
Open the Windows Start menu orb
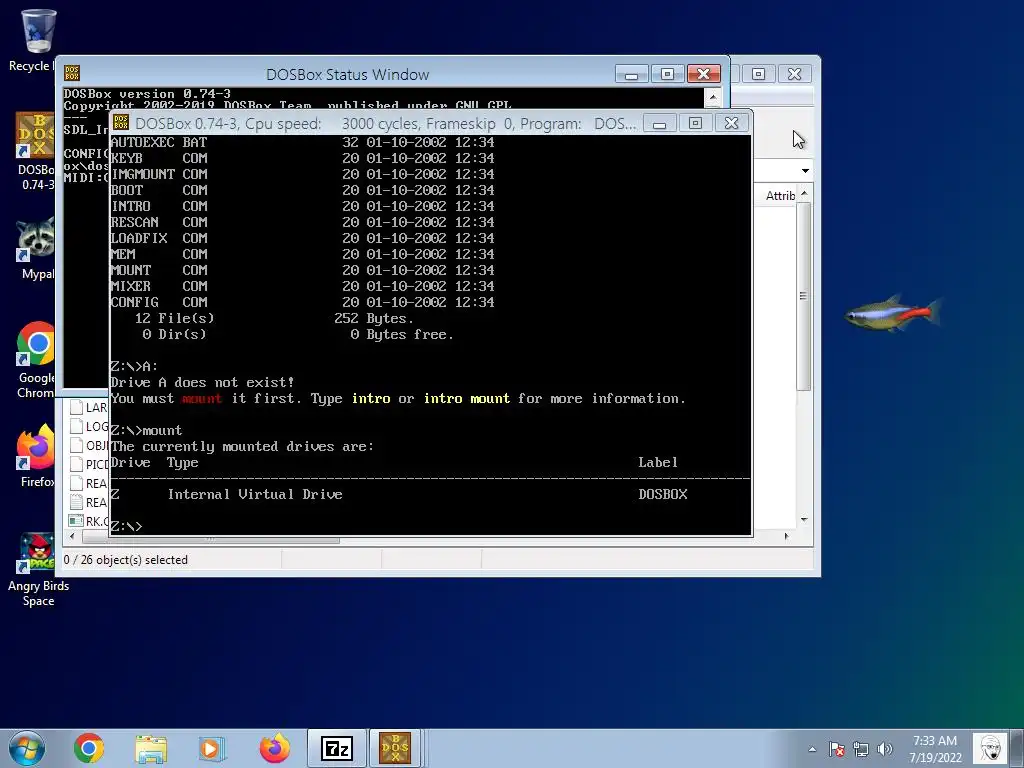click(27, 748)
